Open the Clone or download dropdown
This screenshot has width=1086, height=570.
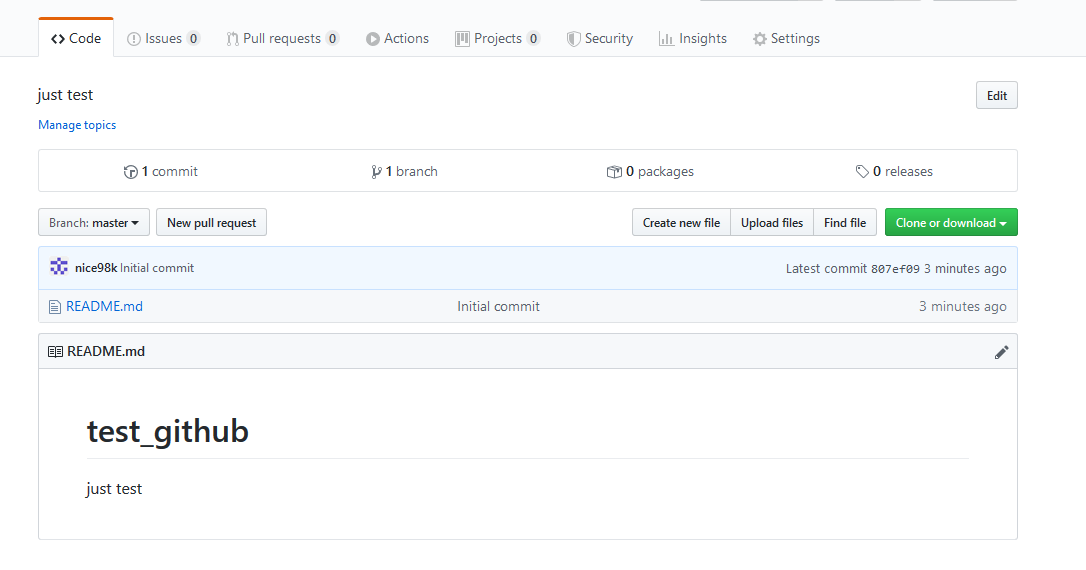pos(951,222)
